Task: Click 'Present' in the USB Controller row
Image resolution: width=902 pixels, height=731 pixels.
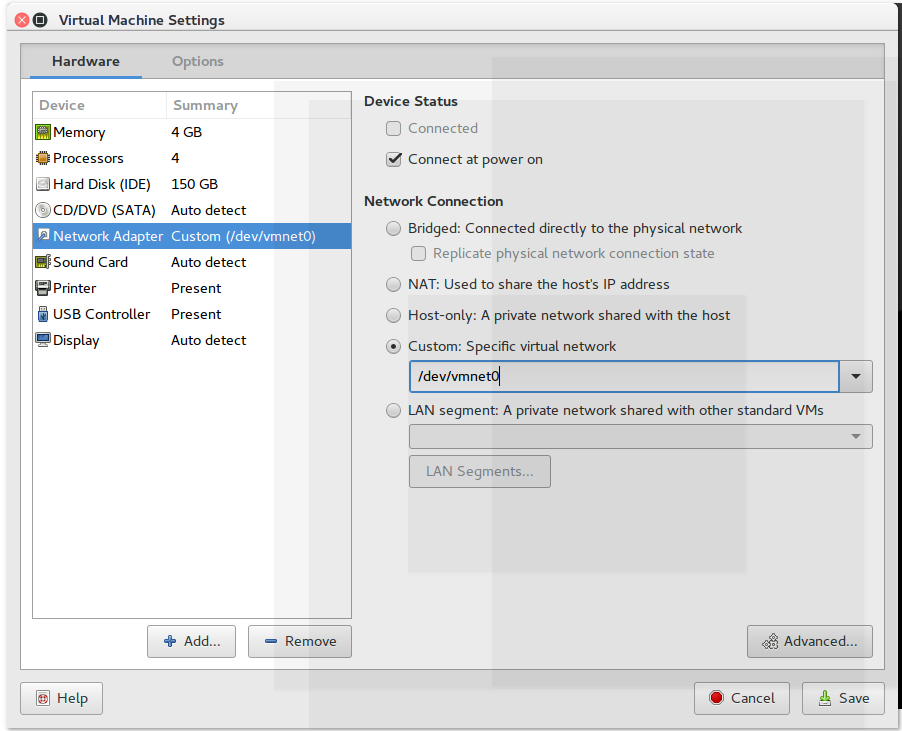Action: pyautogui.click(x=196, y=314)
